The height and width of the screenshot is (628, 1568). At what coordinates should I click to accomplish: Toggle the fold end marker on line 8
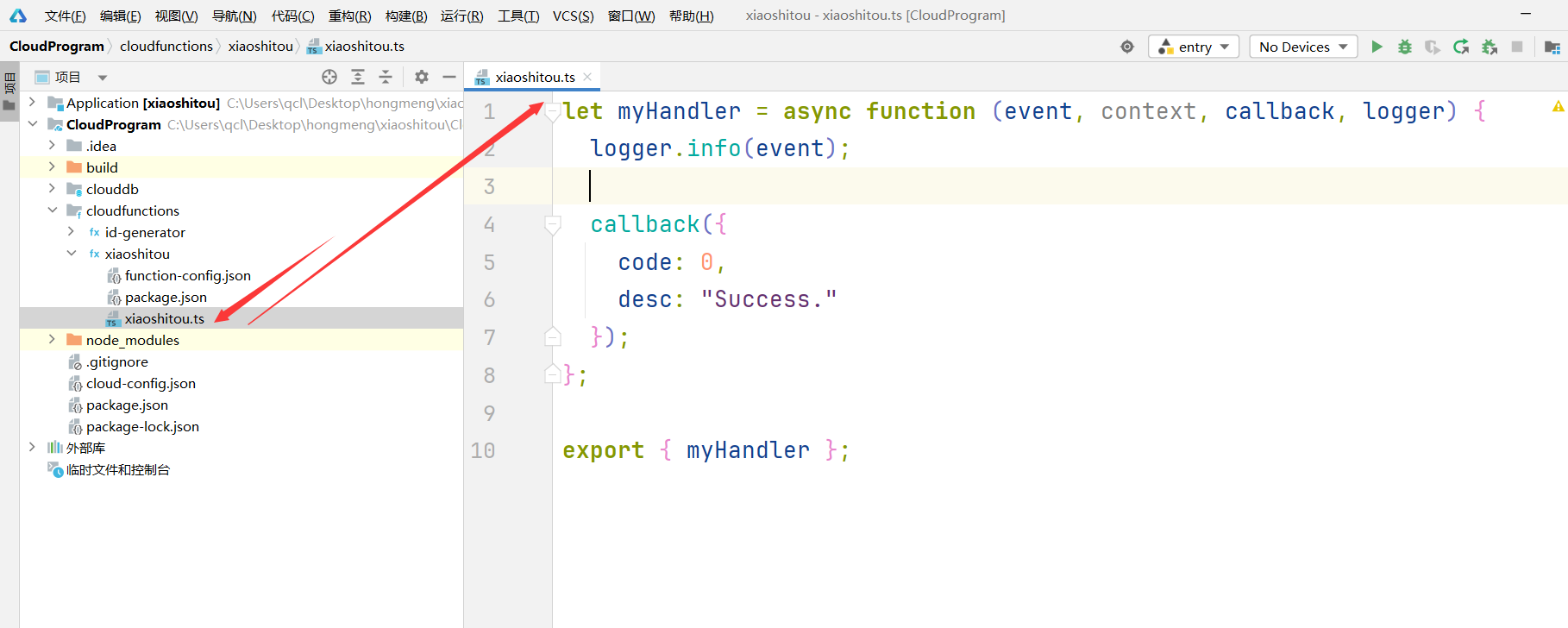553,374
